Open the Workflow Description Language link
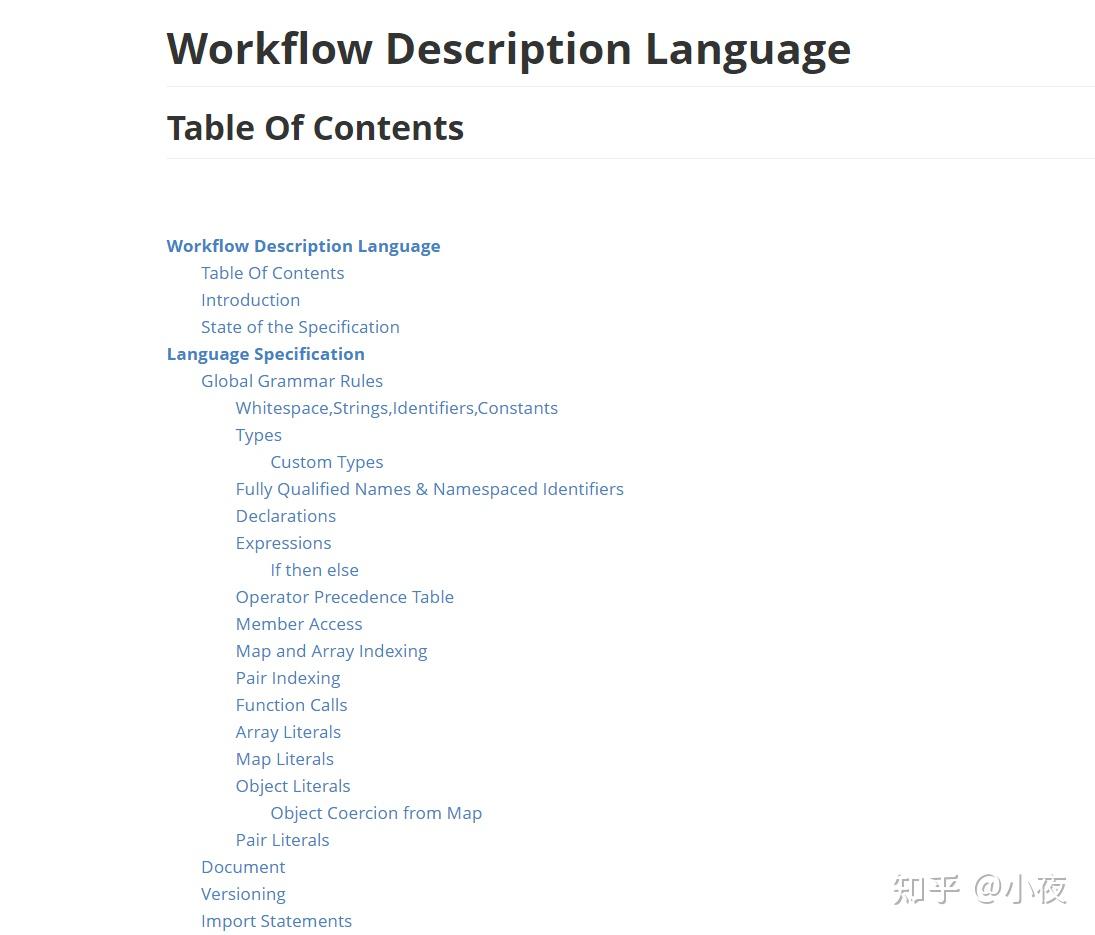 pos(303,246)
